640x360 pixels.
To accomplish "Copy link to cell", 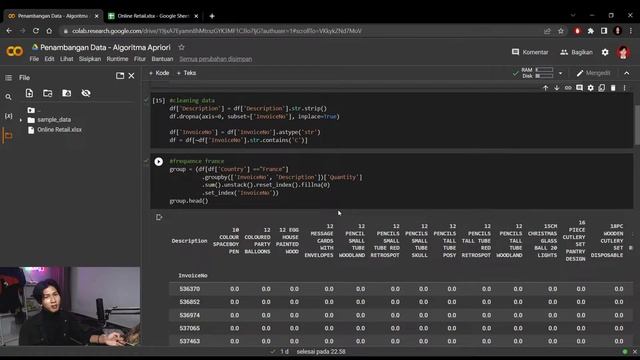I will point(568,88).
